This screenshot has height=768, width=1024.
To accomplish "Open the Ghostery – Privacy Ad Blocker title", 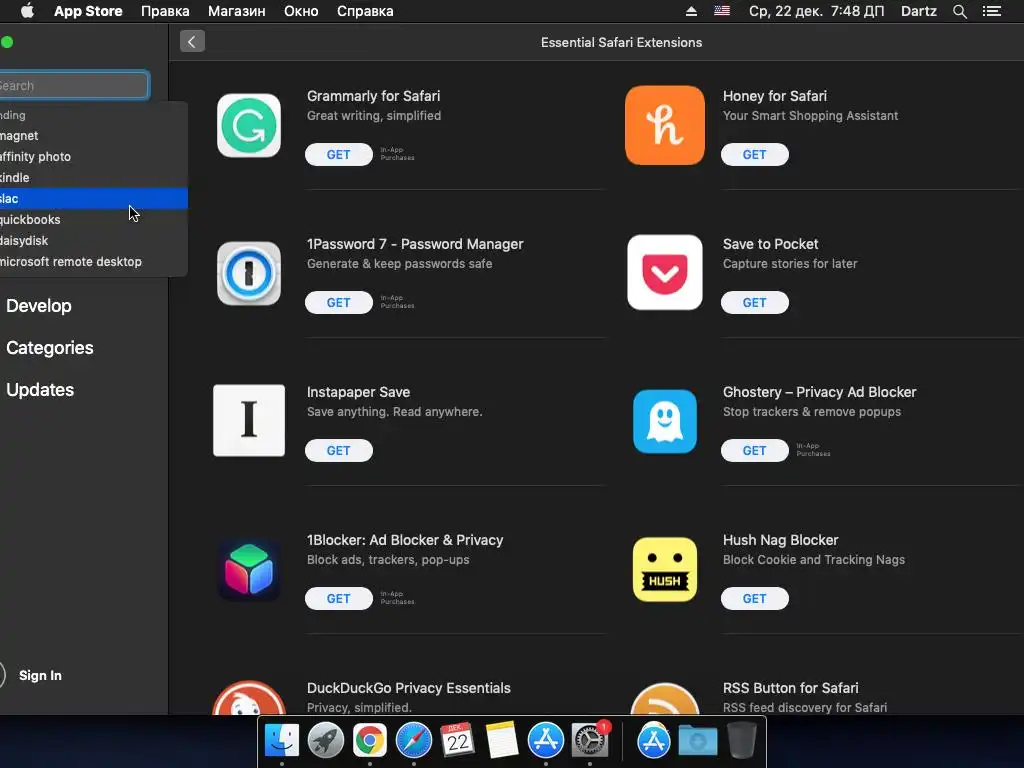I will tap(820, 392).
